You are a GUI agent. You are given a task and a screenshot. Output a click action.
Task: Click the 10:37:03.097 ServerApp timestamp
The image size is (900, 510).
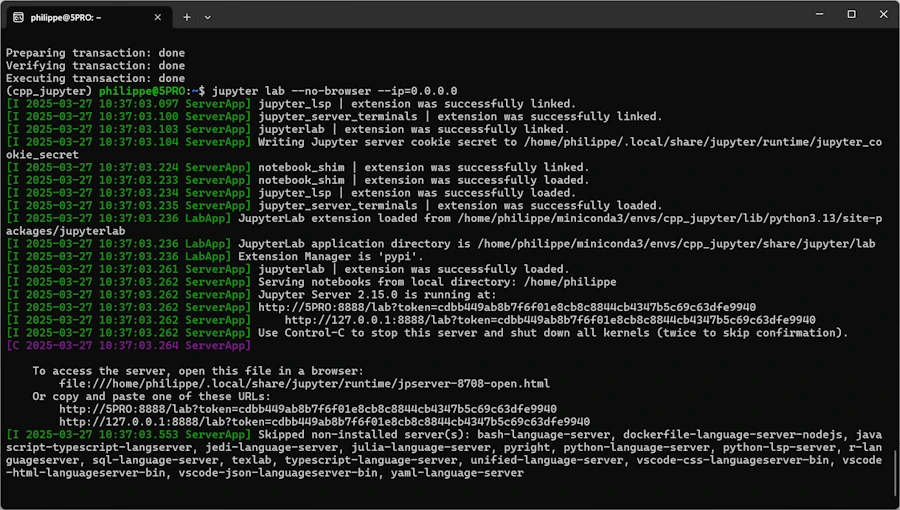coord(129,104)
